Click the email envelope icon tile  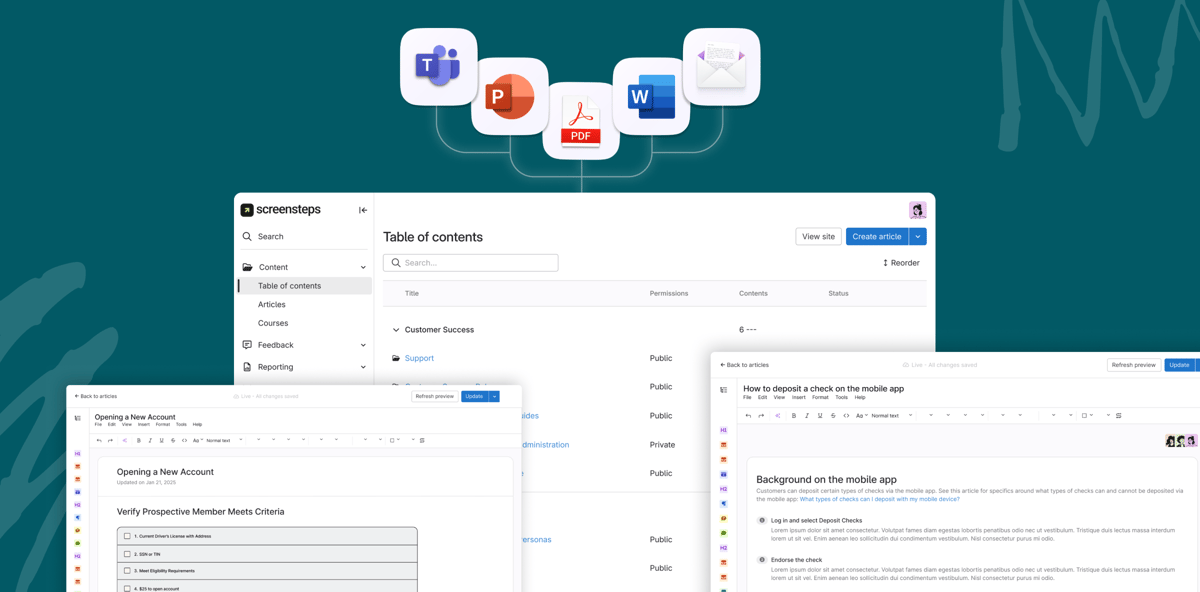pyautogui.click(x=721, y=67)
